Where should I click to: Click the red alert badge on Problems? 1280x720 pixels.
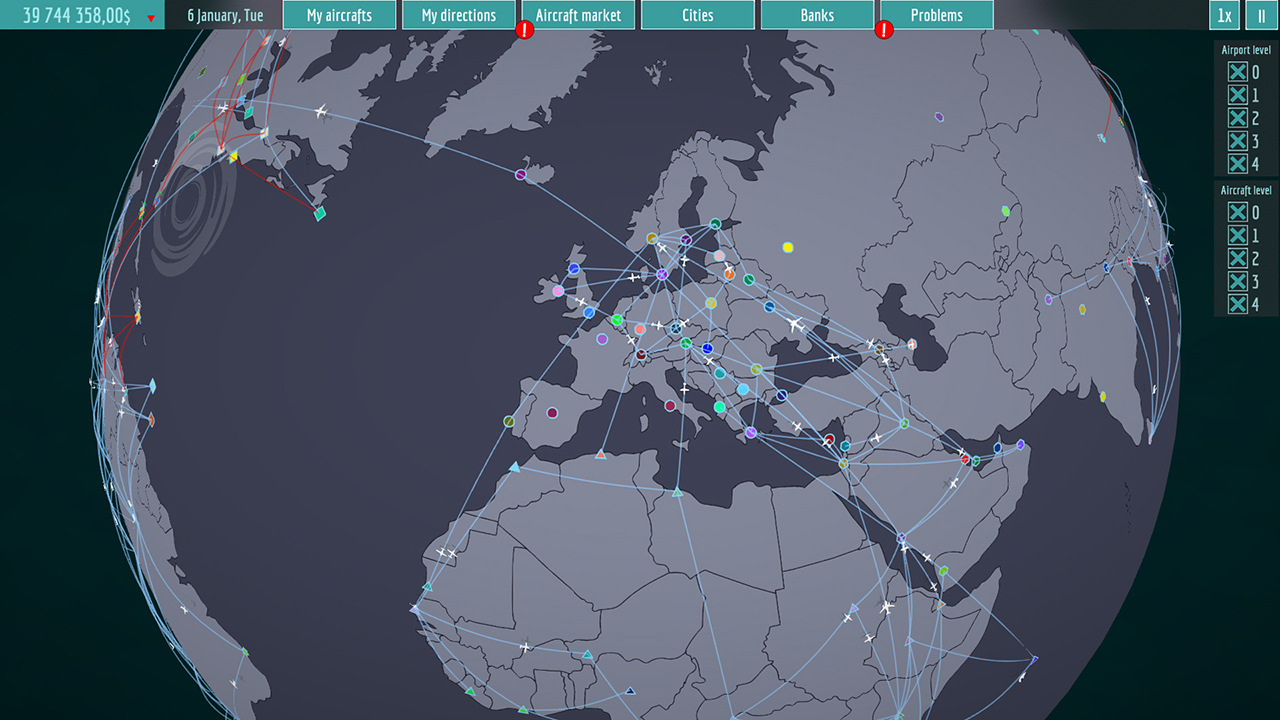click(x=884, y=30)
